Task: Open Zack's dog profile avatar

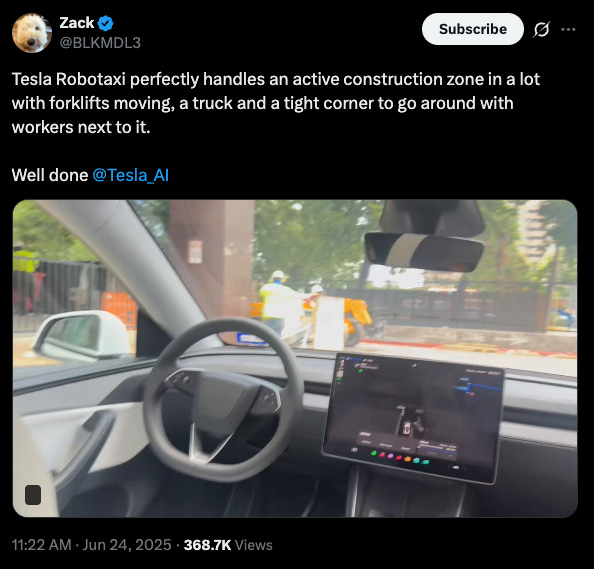Action: 32,33
